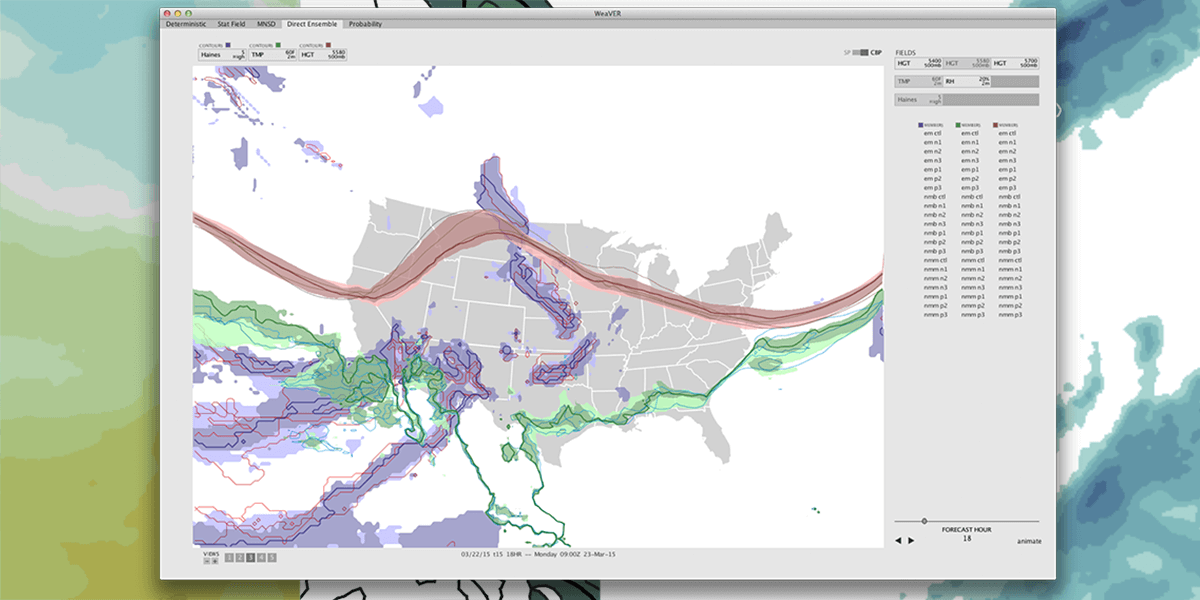Switch to the Deterministic tab

[187, 23]
